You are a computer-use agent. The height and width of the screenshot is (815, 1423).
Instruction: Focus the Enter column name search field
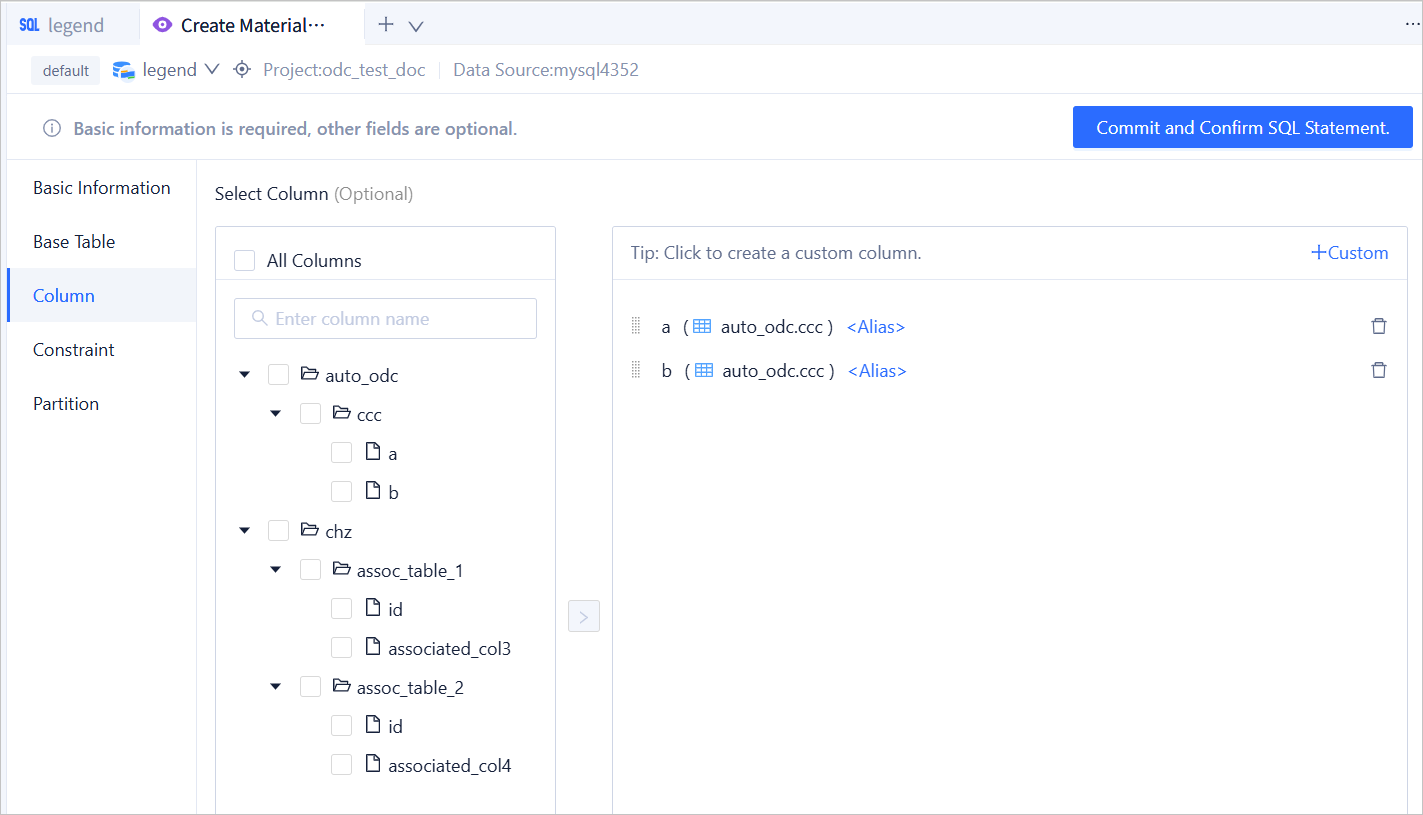pyautogui.click(x=385, y=319)
